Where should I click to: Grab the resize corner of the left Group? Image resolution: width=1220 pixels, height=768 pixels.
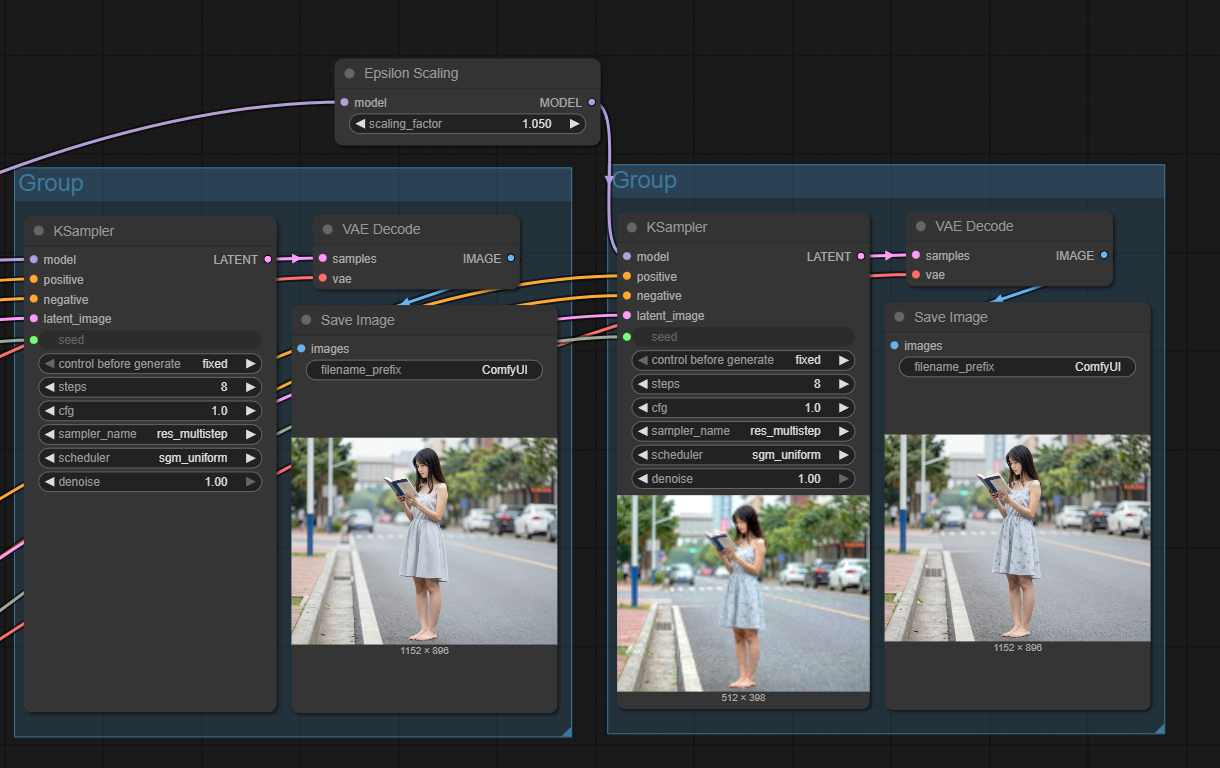pos(566,732)
